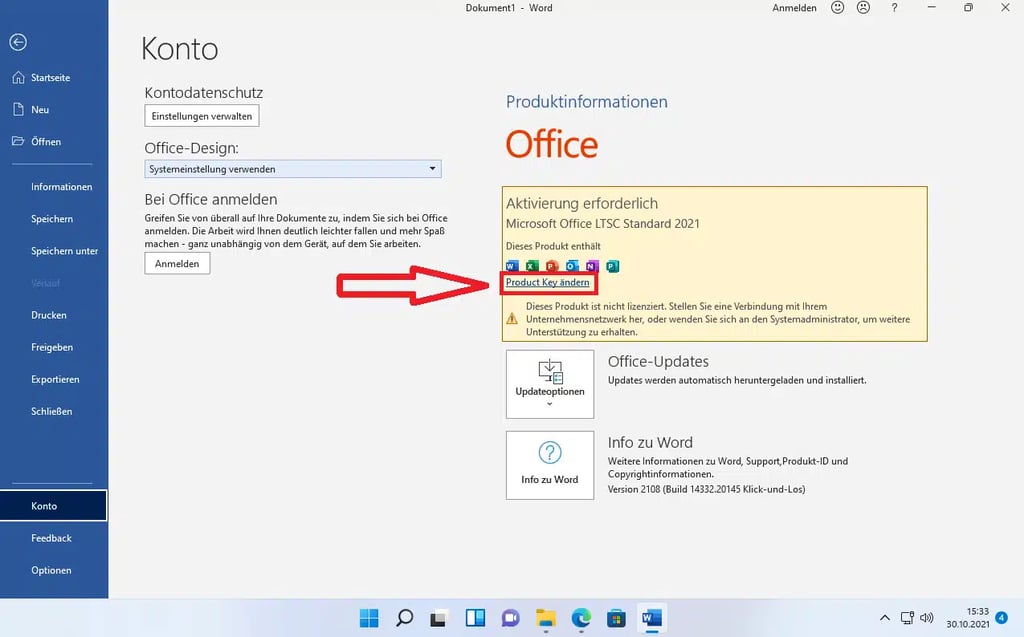Click the Publisher app icon under product contents
This screenshot has width=1024, height=637.
point(612,266)
